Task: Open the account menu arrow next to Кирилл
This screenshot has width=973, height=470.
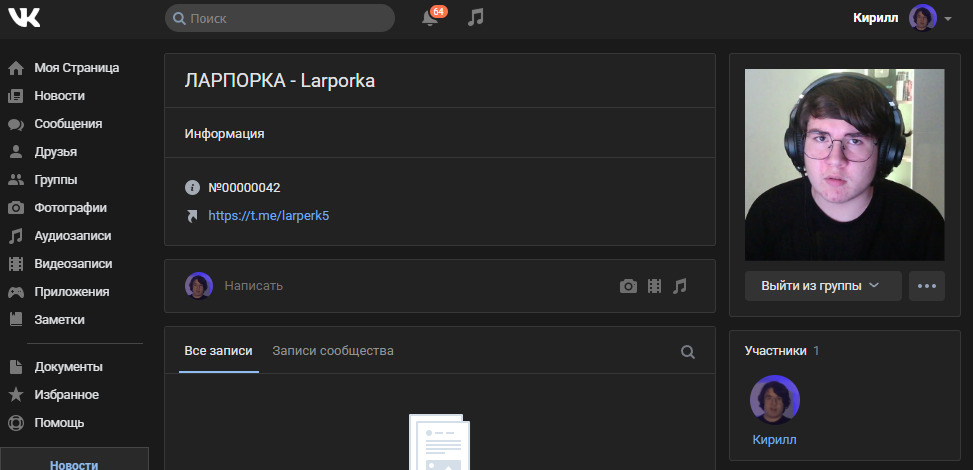Action: pyautogui.click(x=948, y=19)
